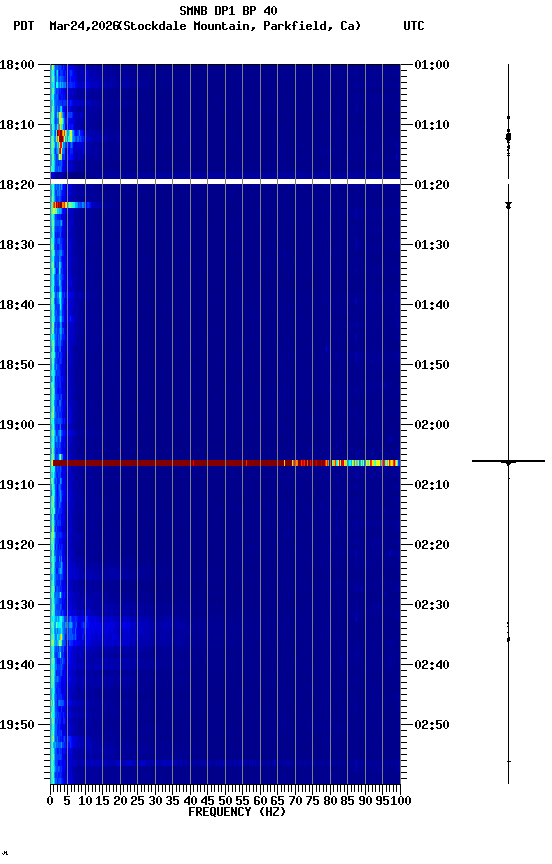The height and width of the screenshot is (864, 552).
Task: Click the '18:20' PDT time label
Action: click(x=17, y=185)
